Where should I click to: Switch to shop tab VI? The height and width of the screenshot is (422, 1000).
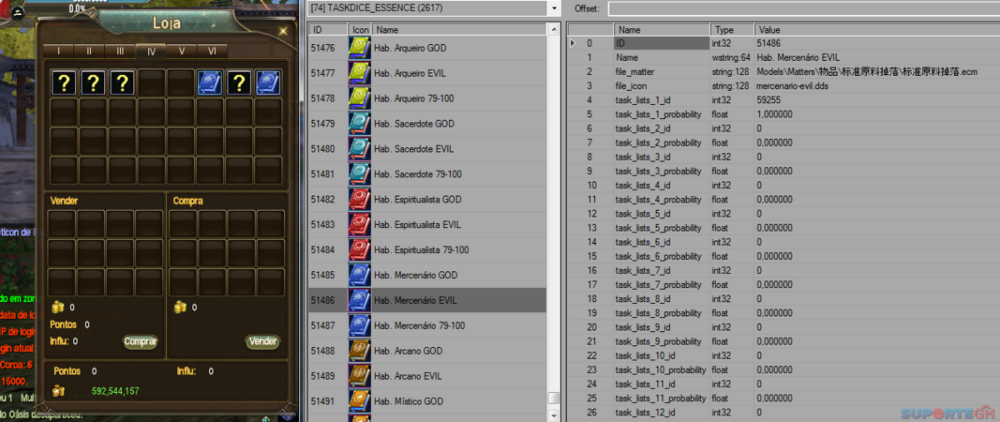coord(212,50)
